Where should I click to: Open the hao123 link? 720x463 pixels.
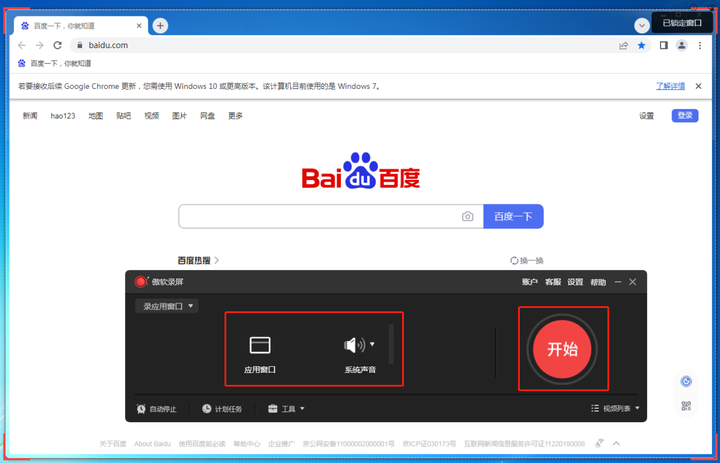63,116
